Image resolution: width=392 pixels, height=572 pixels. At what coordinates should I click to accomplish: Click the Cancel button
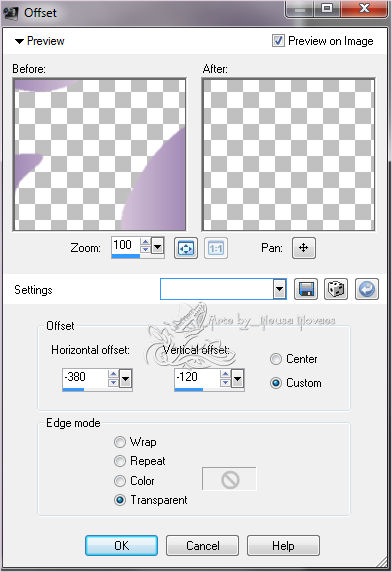click(202, 546)
